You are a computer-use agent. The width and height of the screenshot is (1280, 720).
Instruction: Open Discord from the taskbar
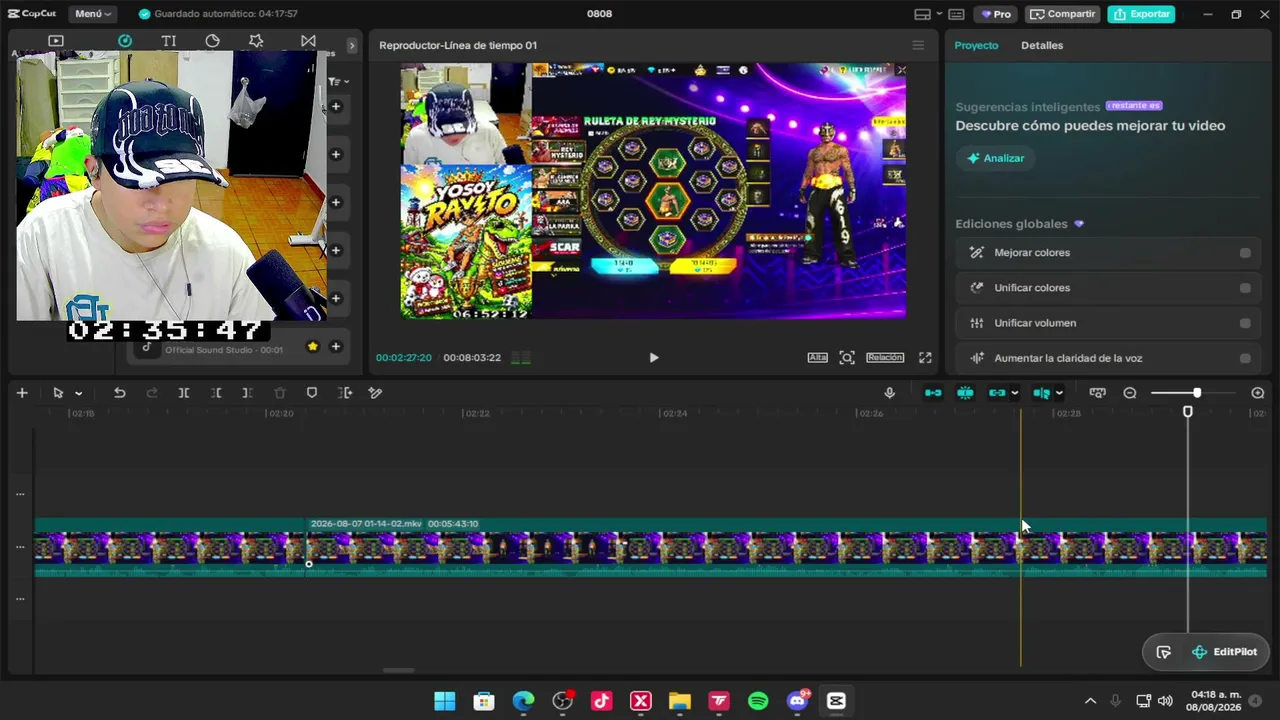[x=797, y=701]
